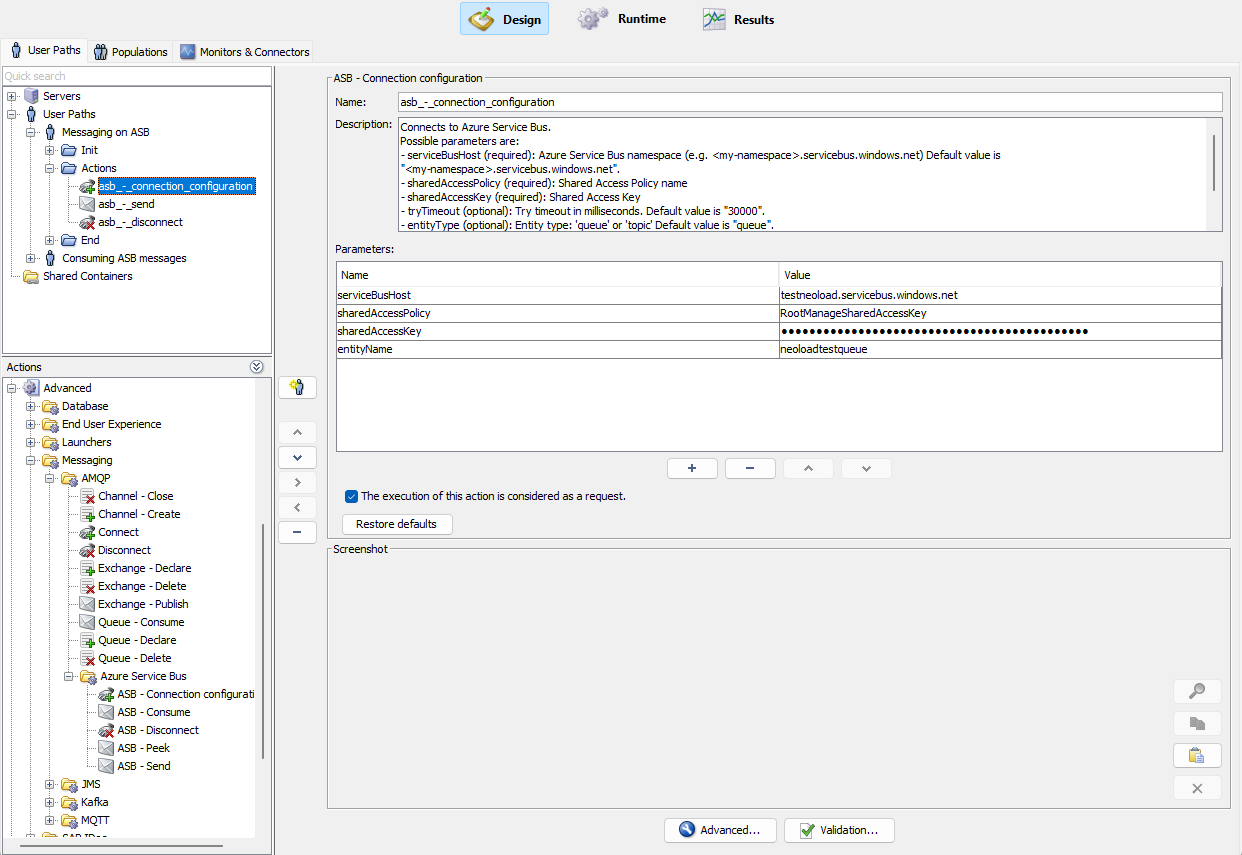Click the Restore defaults button
The width and height of the screenshot is (1242, 855).
click(396, 524)
